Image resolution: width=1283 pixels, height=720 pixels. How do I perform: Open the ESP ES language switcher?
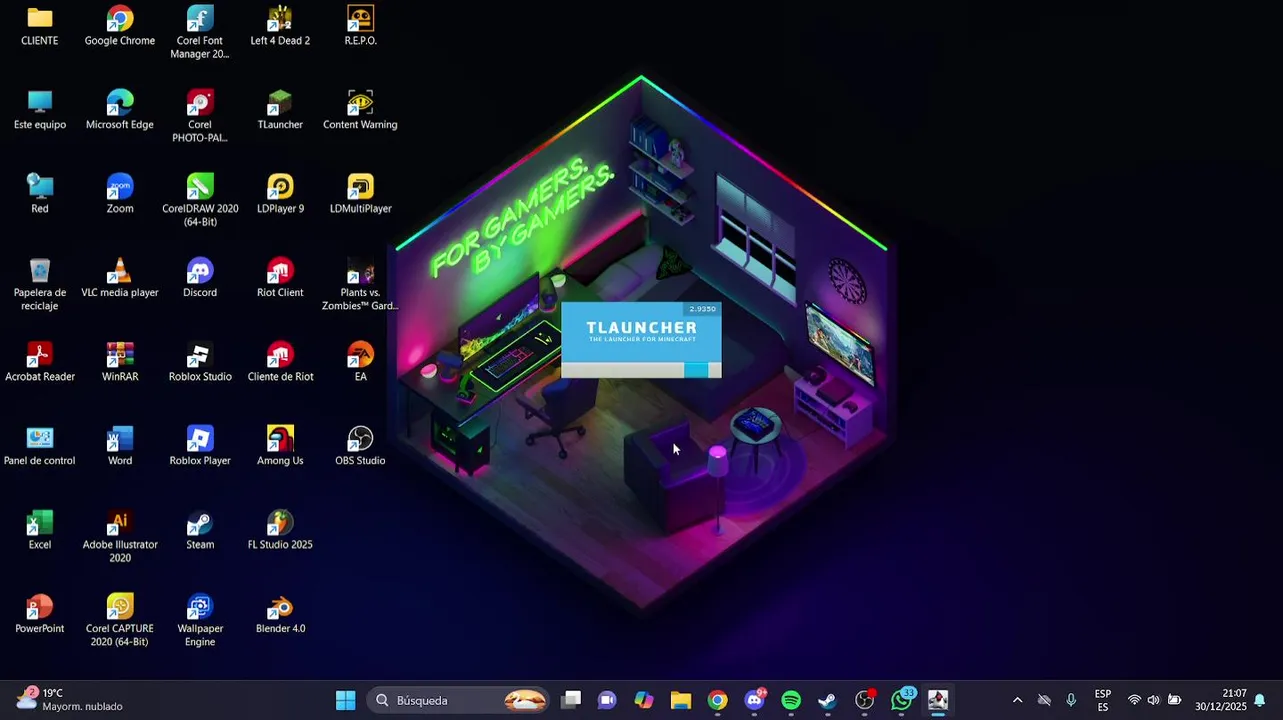click(x=1103, y=700)
